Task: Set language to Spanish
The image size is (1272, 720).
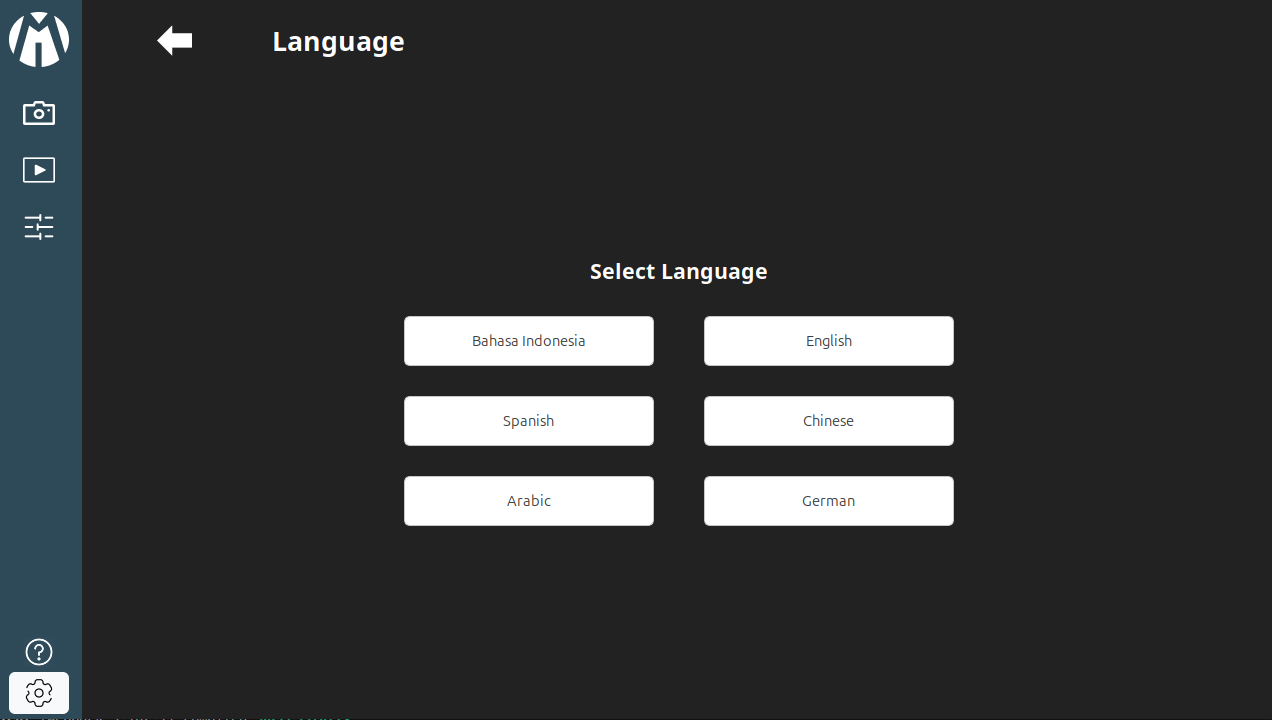Action: [528, 421]
